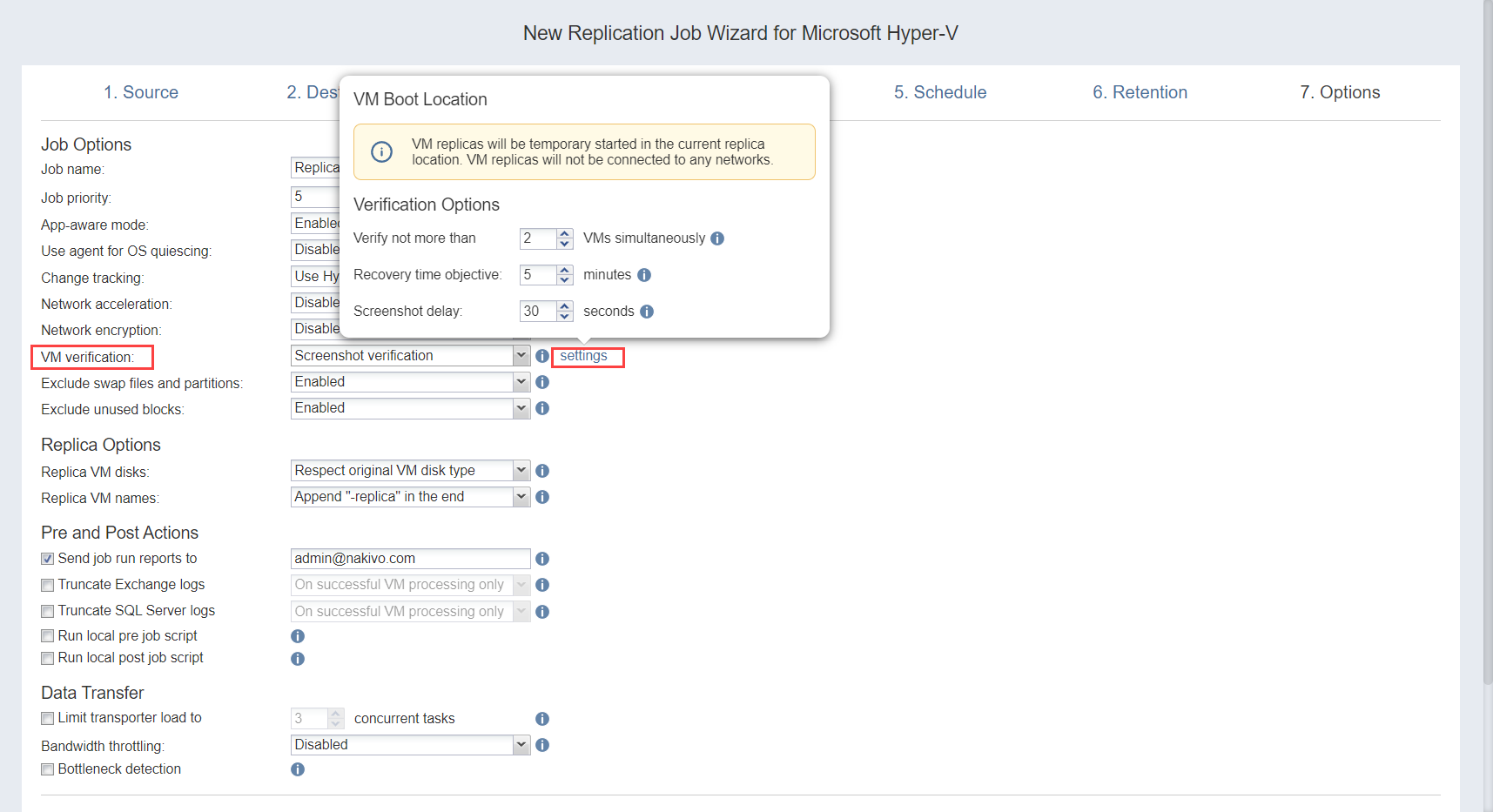The height and width of the screenshot is (812, 1493).
Task: Click info icon next to VMs simultaneously
Action: (x=717, y=238)
